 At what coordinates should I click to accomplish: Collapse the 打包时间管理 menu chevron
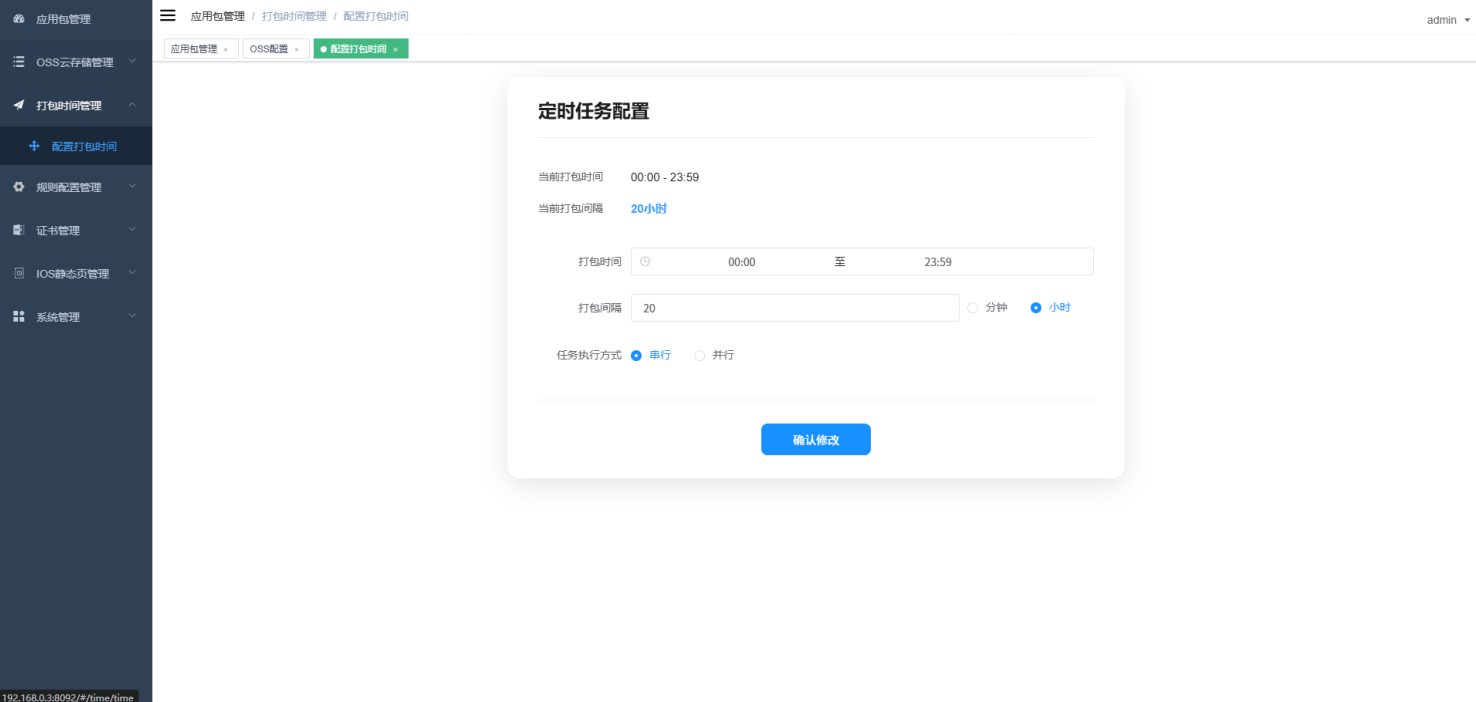tap(132, 105)
